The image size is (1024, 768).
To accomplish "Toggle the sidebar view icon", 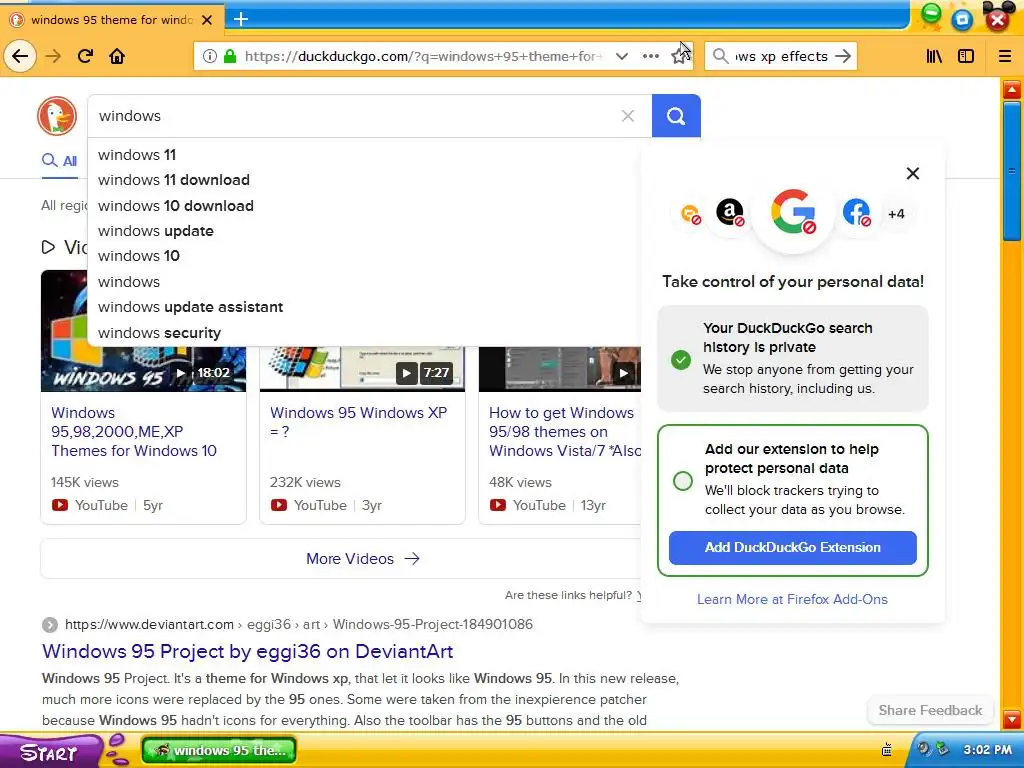I will 966,56.
